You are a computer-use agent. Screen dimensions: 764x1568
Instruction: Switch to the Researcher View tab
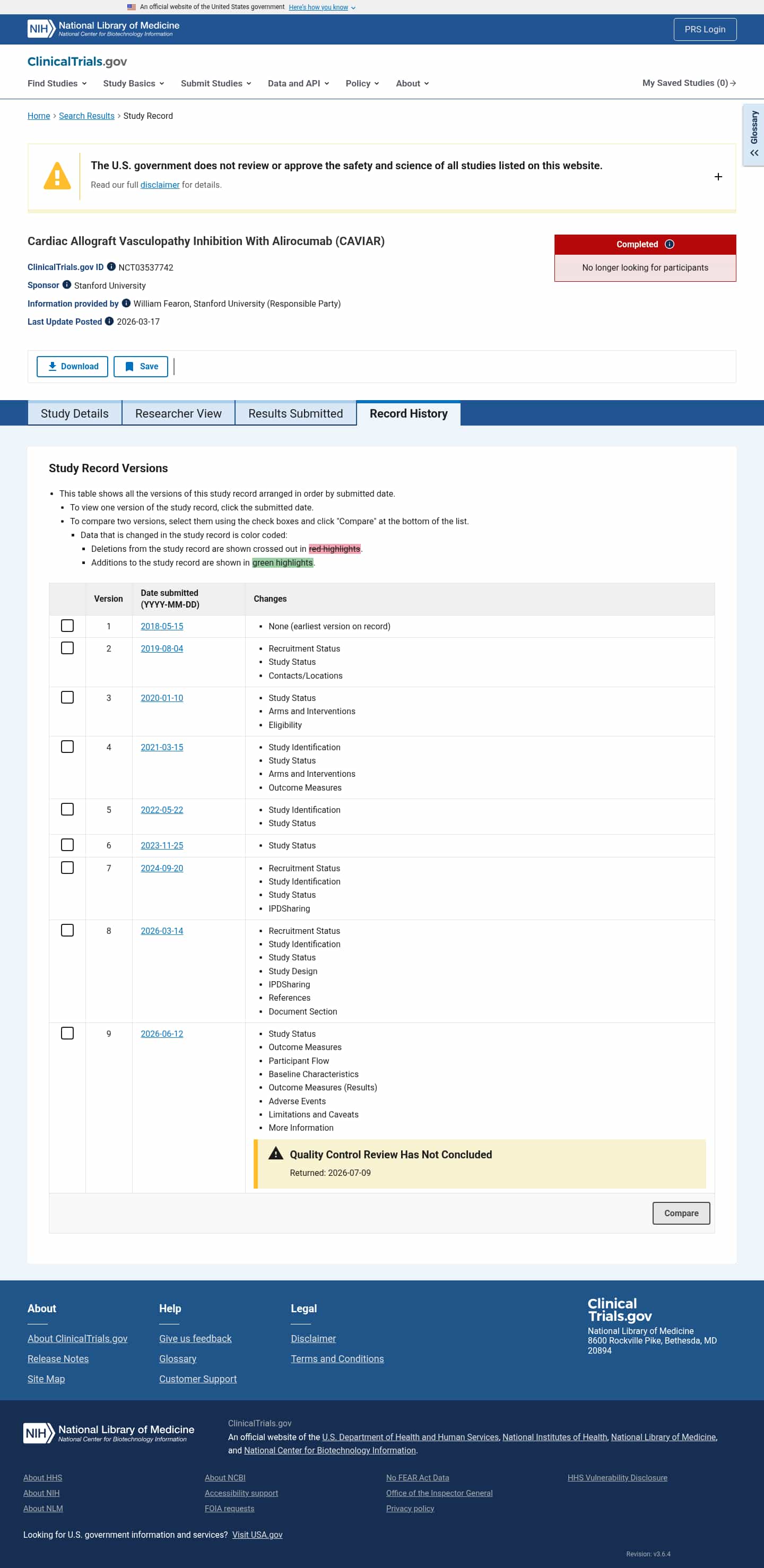178,413
